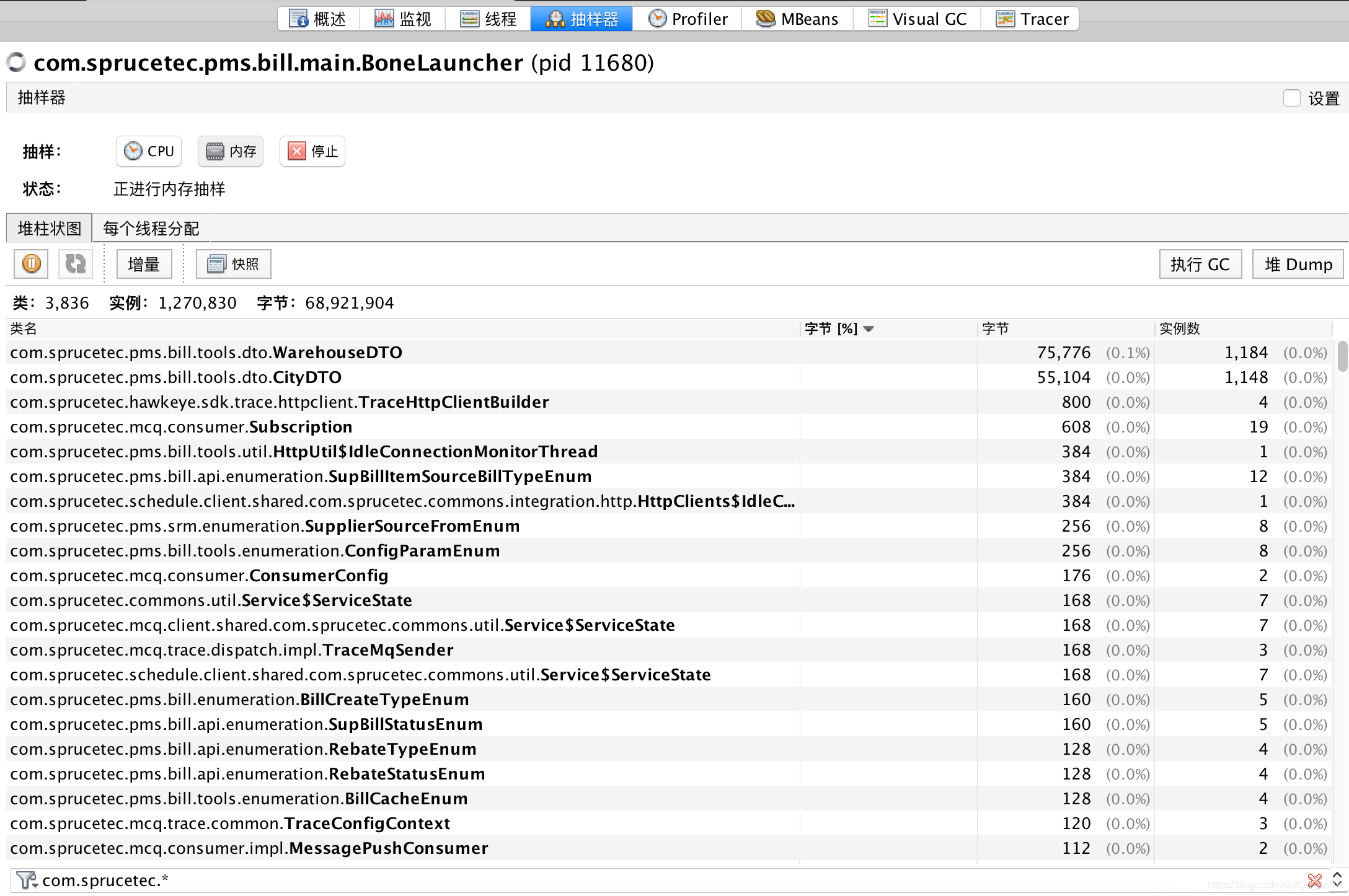Viewport: 1349px width, 896px height.
Task: Start memory sampling with the 内存 button
Action: (x=231, y=151)
